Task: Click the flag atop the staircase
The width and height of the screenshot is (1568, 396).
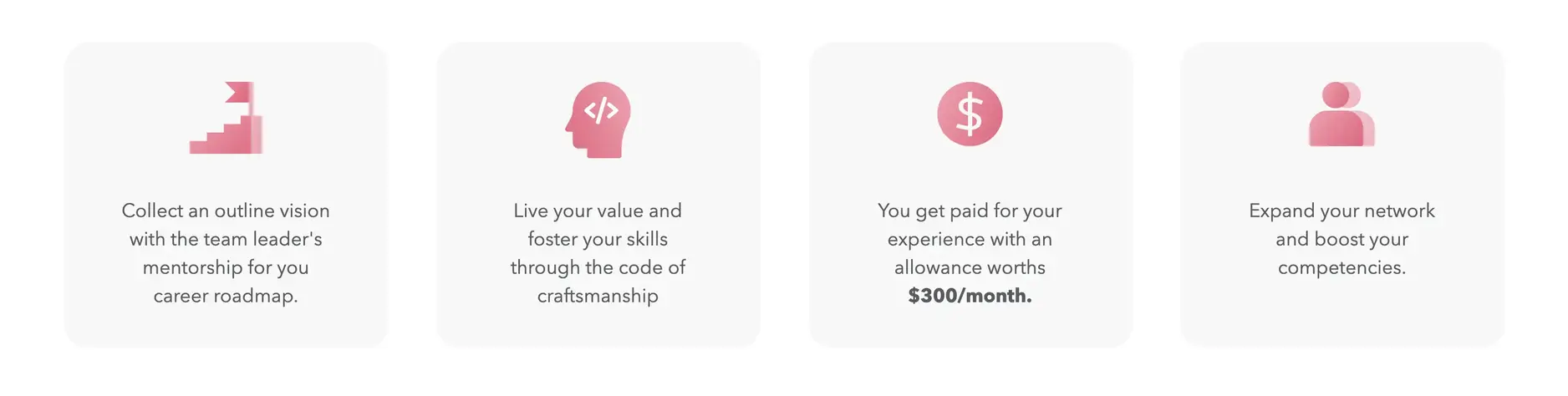Action: (238, 92)
